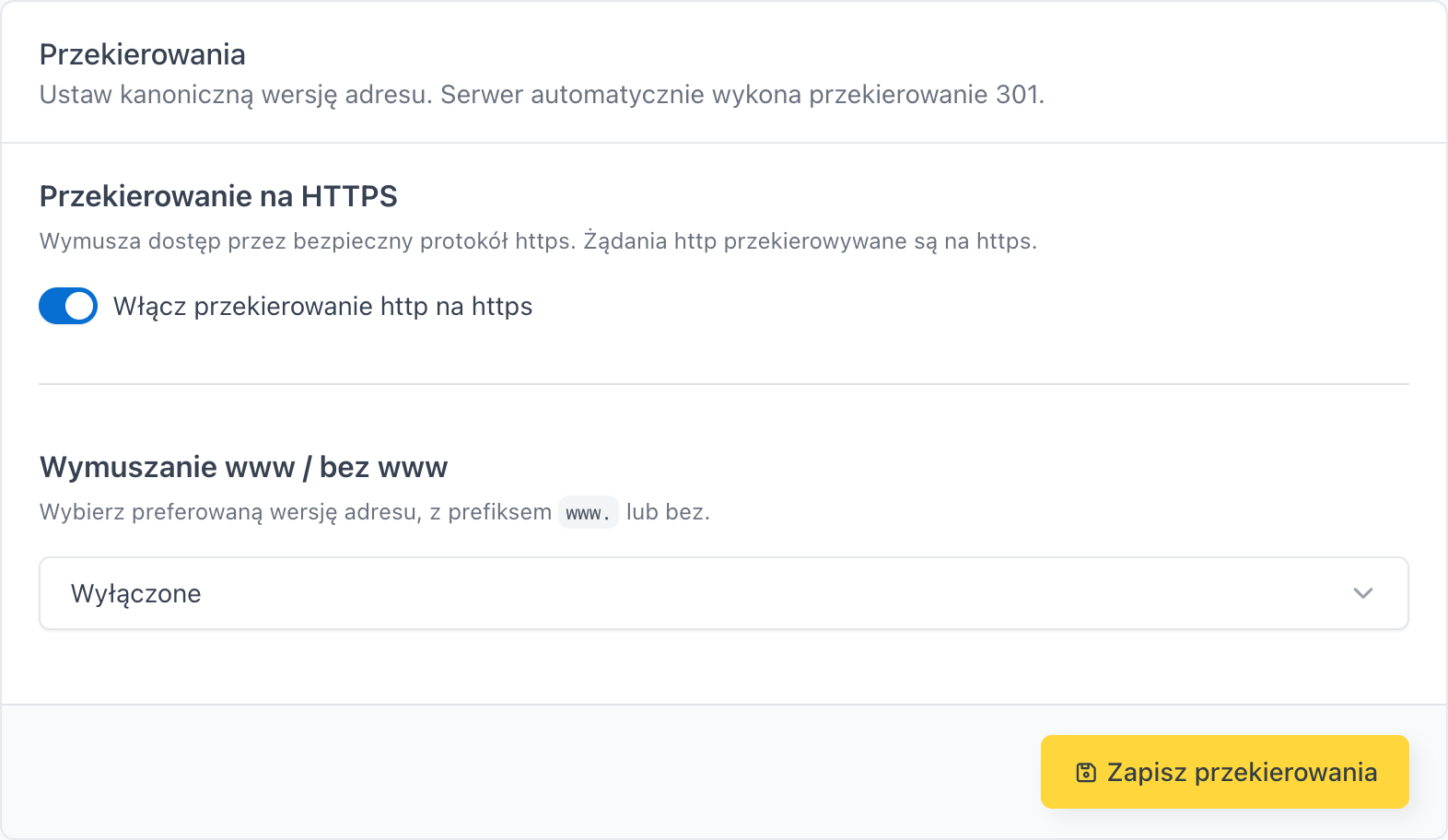Click the 'www.' code badge
Screen dimensions: 1448x840
(x=588, y=513)
